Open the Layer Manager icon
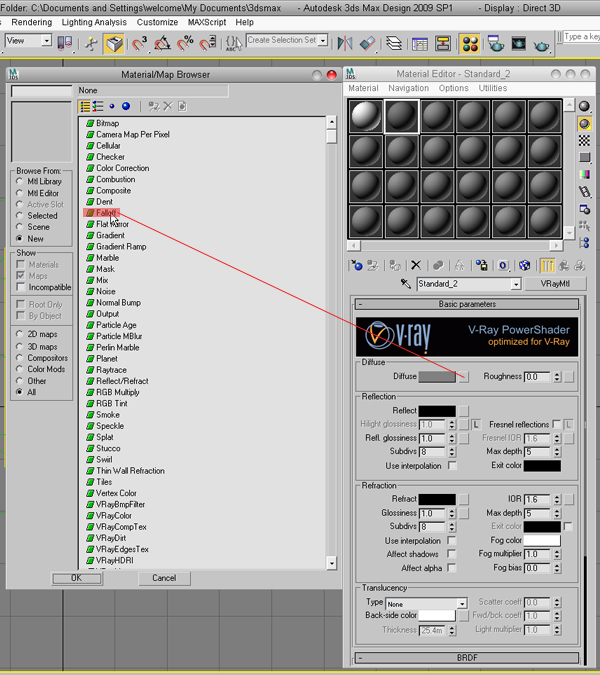Image resolution: width=600 pixels, height=675 pixels. [394, 43]
